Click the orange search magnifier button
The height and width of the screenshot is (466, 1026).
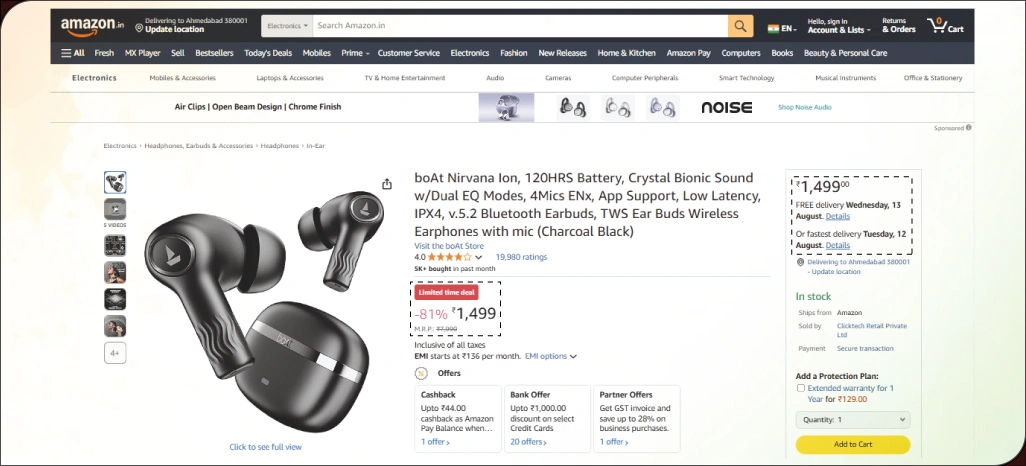pyautogui.click(x=740, y=25)
